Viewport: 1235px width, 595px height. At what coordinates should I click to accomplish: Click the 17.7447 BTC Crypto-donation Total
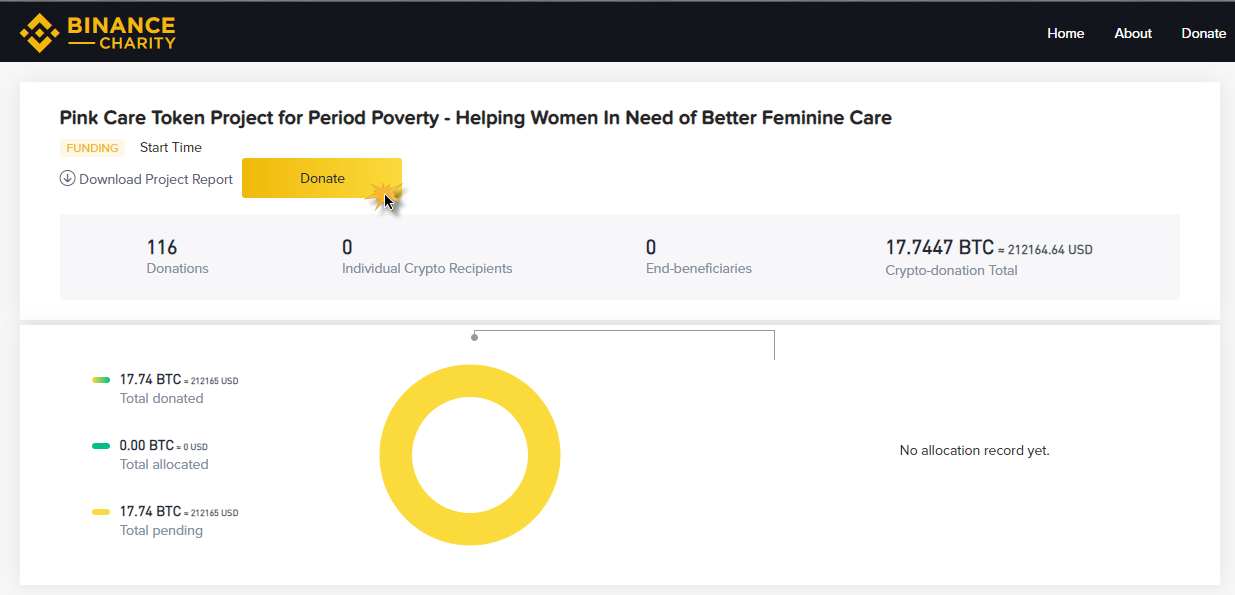point(939,247)
